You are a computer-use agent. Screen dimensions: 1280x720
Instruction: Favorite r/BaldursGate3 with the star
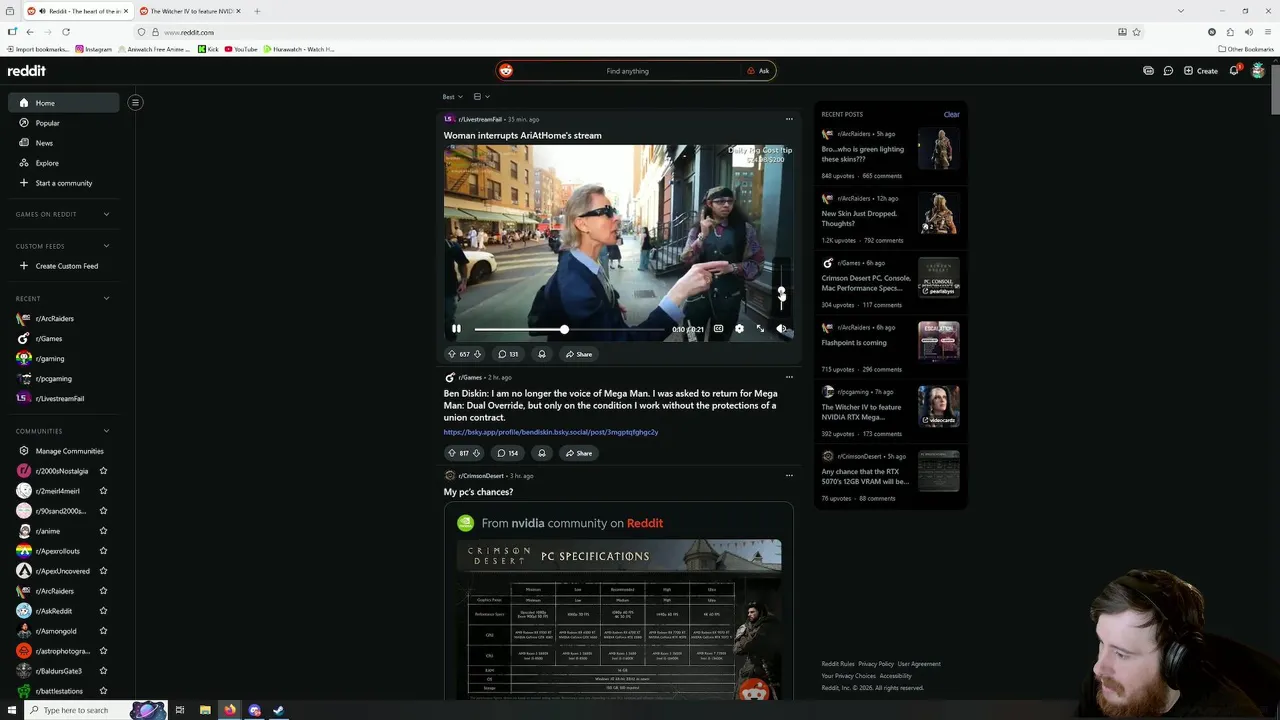pos(103,671)
